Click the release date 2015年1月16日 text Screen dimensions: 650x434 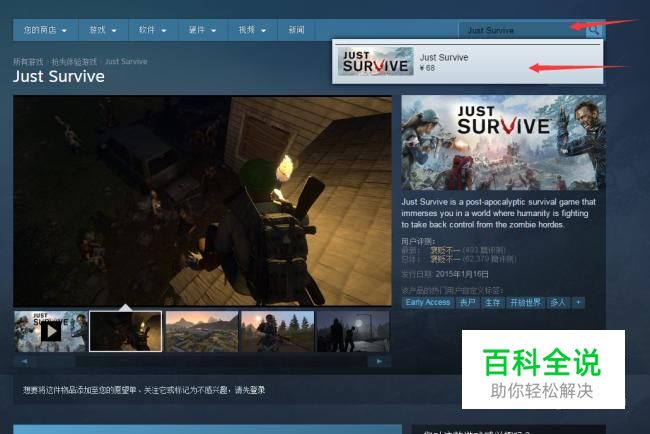coord(462,274)
